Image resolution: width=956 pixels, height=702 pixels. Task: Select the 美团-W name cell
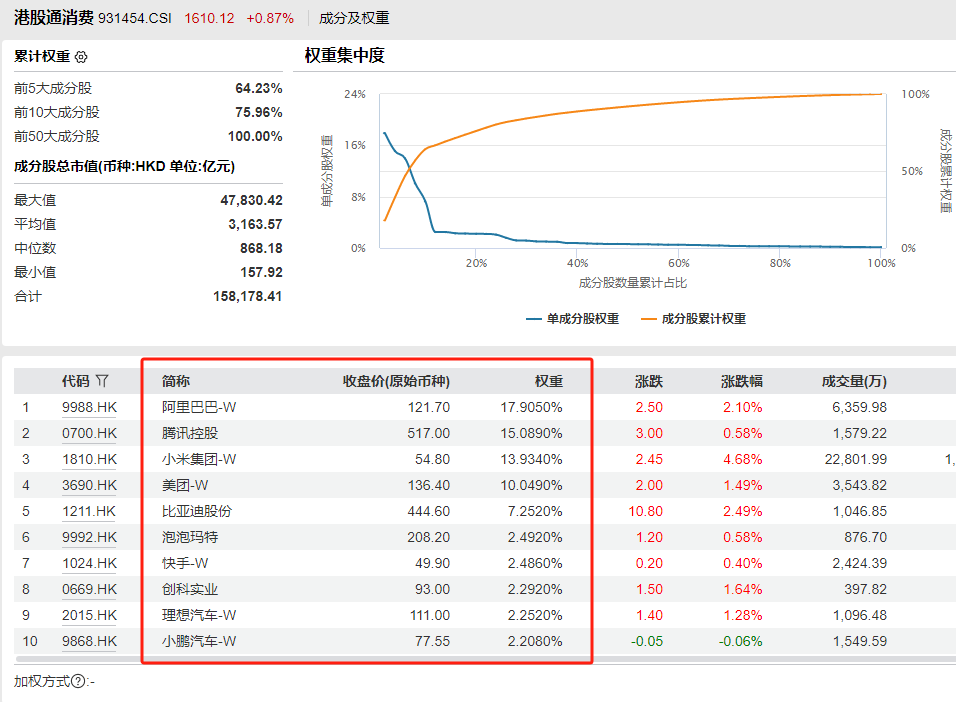[x=185, y=485]
